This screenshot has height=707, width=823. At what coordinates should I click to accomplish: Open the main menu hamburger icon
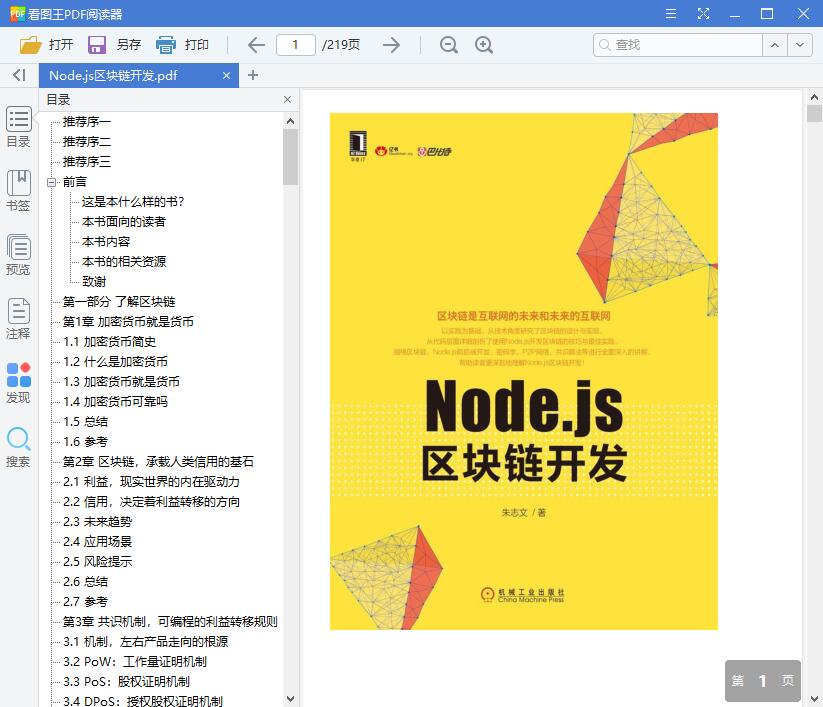(671, 14)
